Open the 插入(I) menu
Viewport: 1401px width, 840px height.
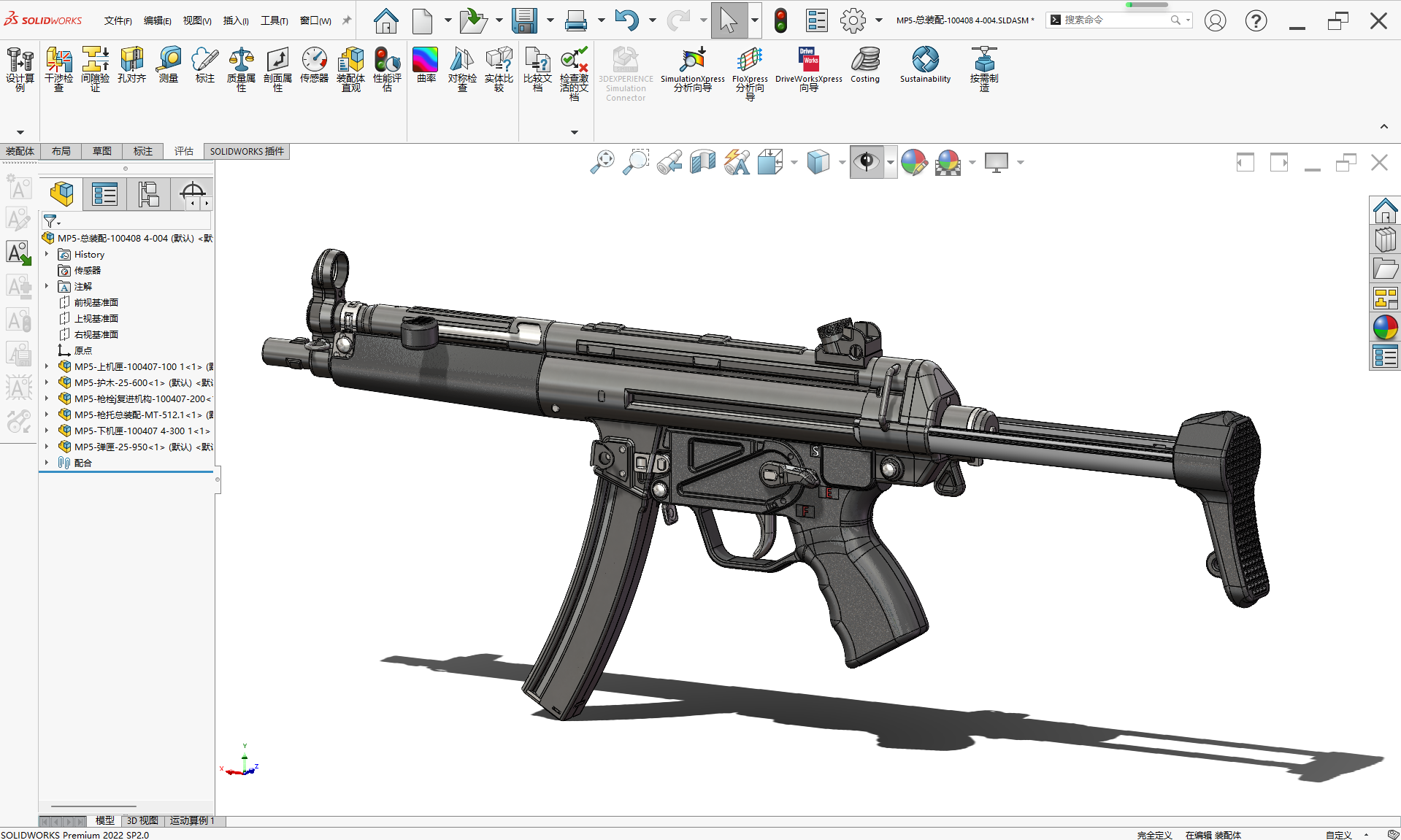click(235, 20)
